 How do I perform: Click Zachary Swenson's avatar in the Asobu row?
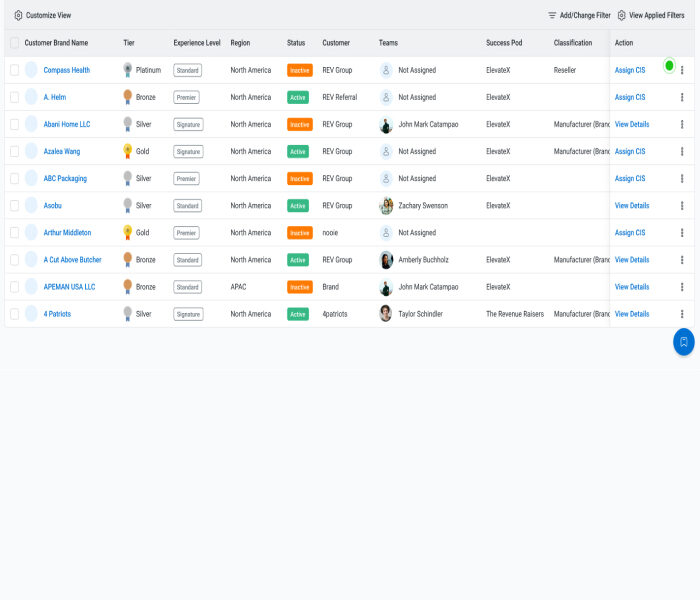[x=386, y=205]
